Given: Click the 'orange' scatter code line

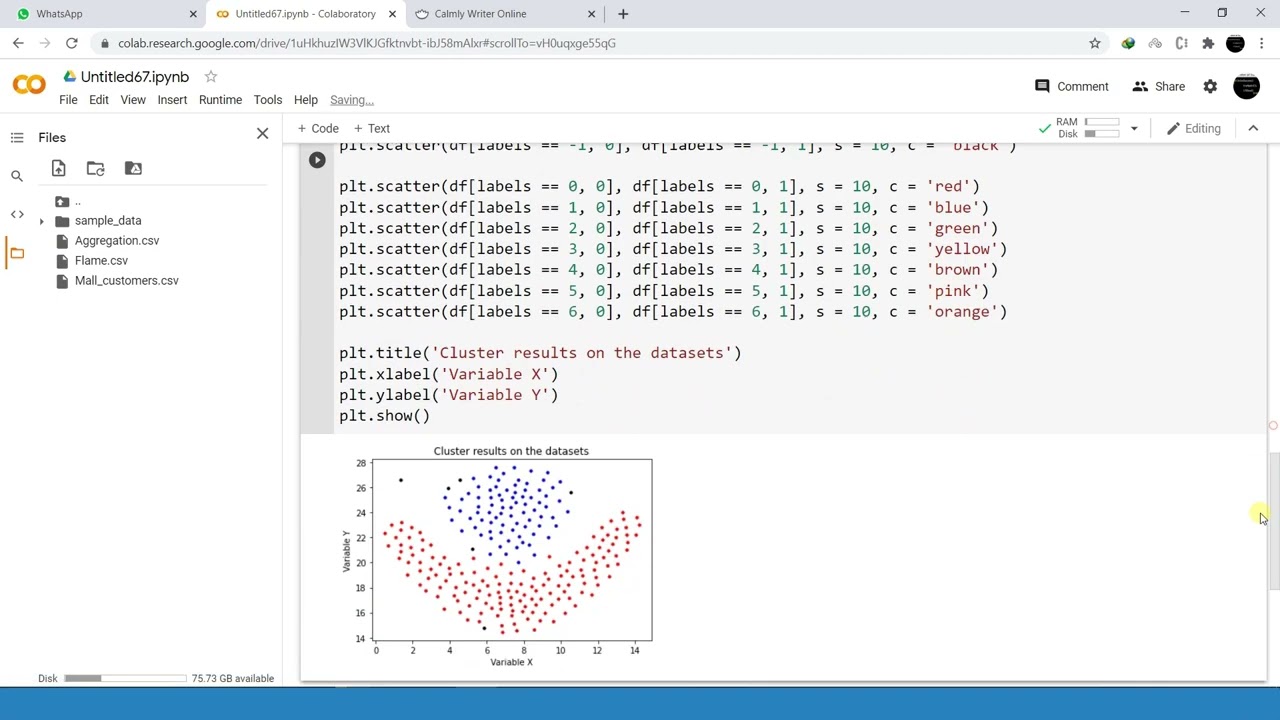Looking at the screenshot, I should tap(673, 312).
